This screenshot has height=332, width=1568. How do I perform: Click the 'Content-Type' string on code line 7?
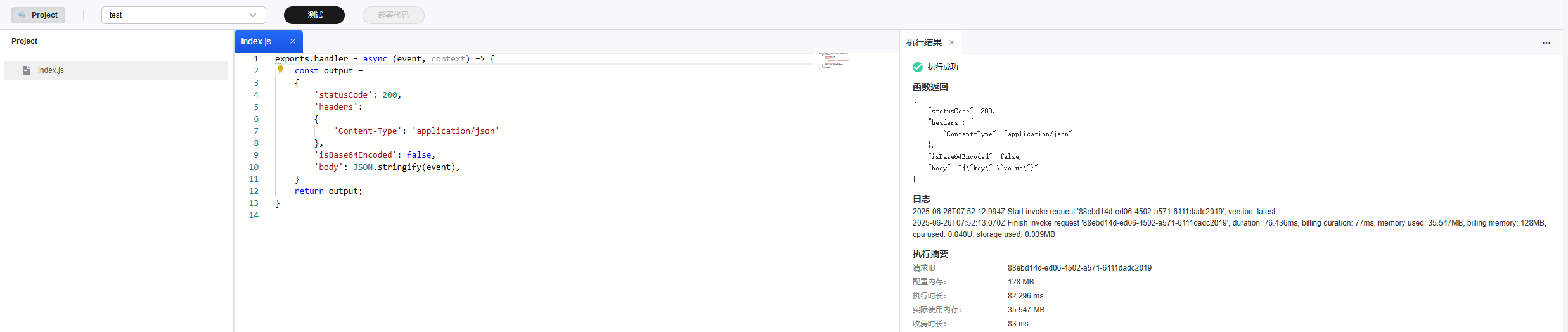(368, 131)
